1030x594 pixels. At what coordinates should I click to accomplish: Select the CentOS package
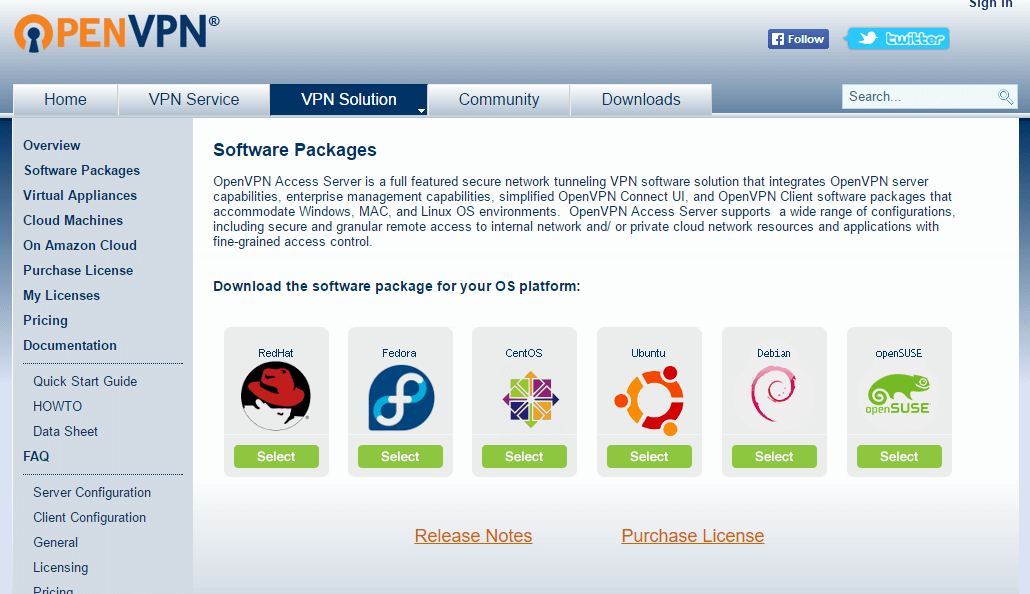coord(524,457)
